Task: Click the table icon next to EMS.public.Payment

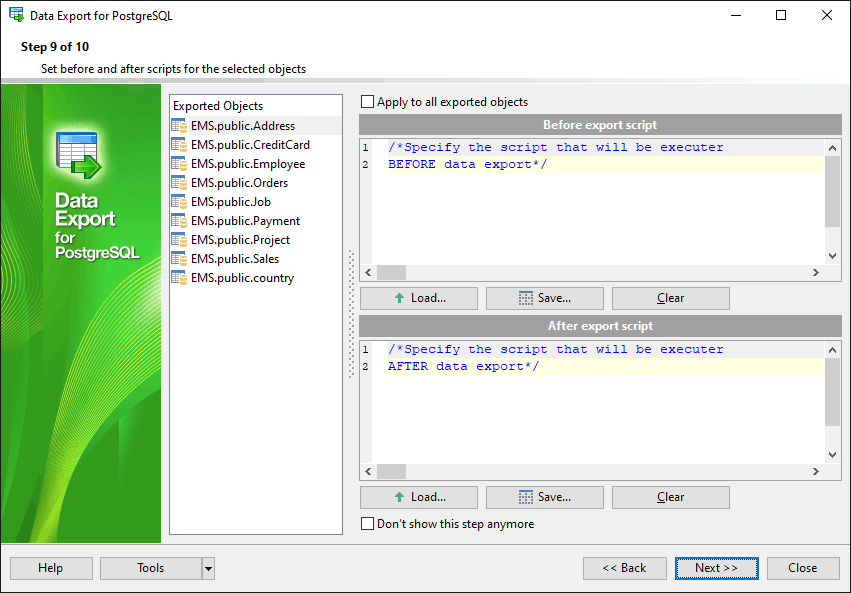Action: point(179,221)
